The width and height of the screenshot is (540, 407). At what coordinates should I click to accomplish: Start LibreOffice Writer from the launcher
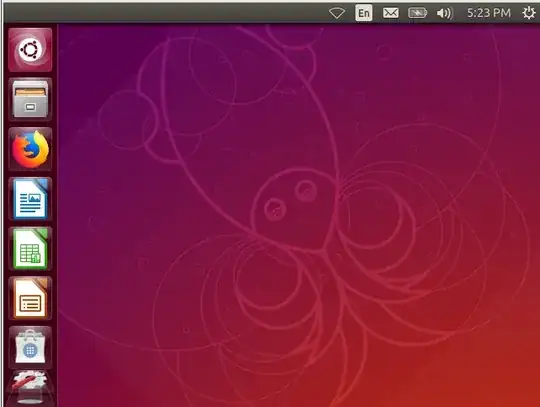(x=30, y=199)
